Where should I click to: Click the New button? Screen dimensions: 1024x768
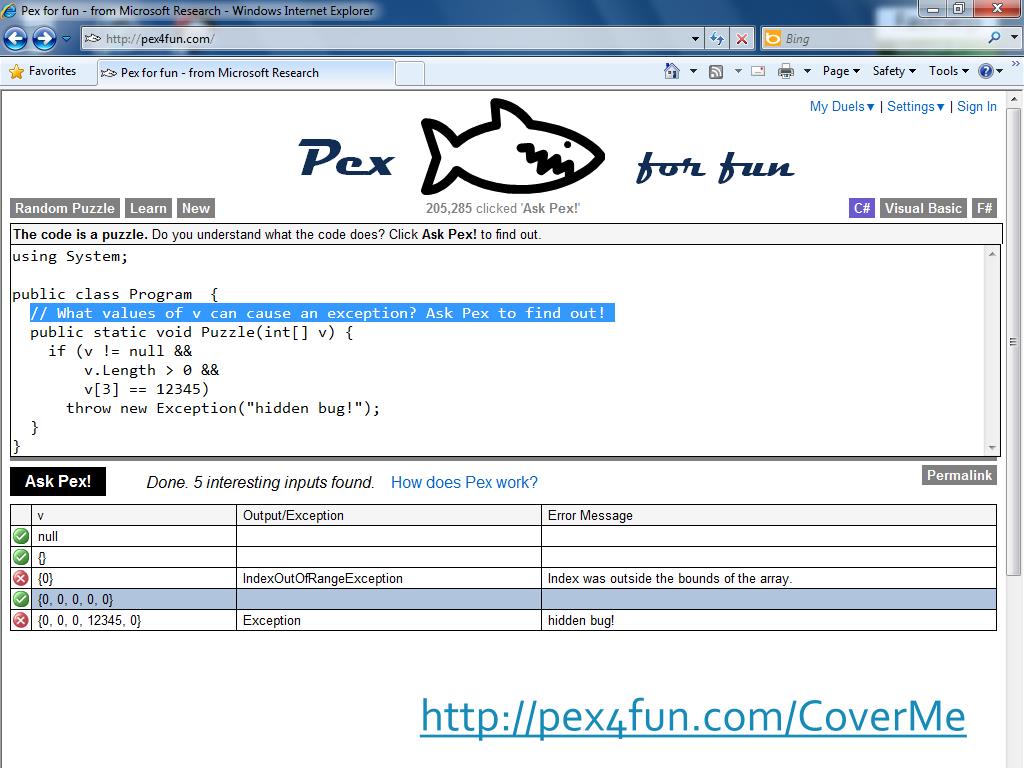click(195, 208)
